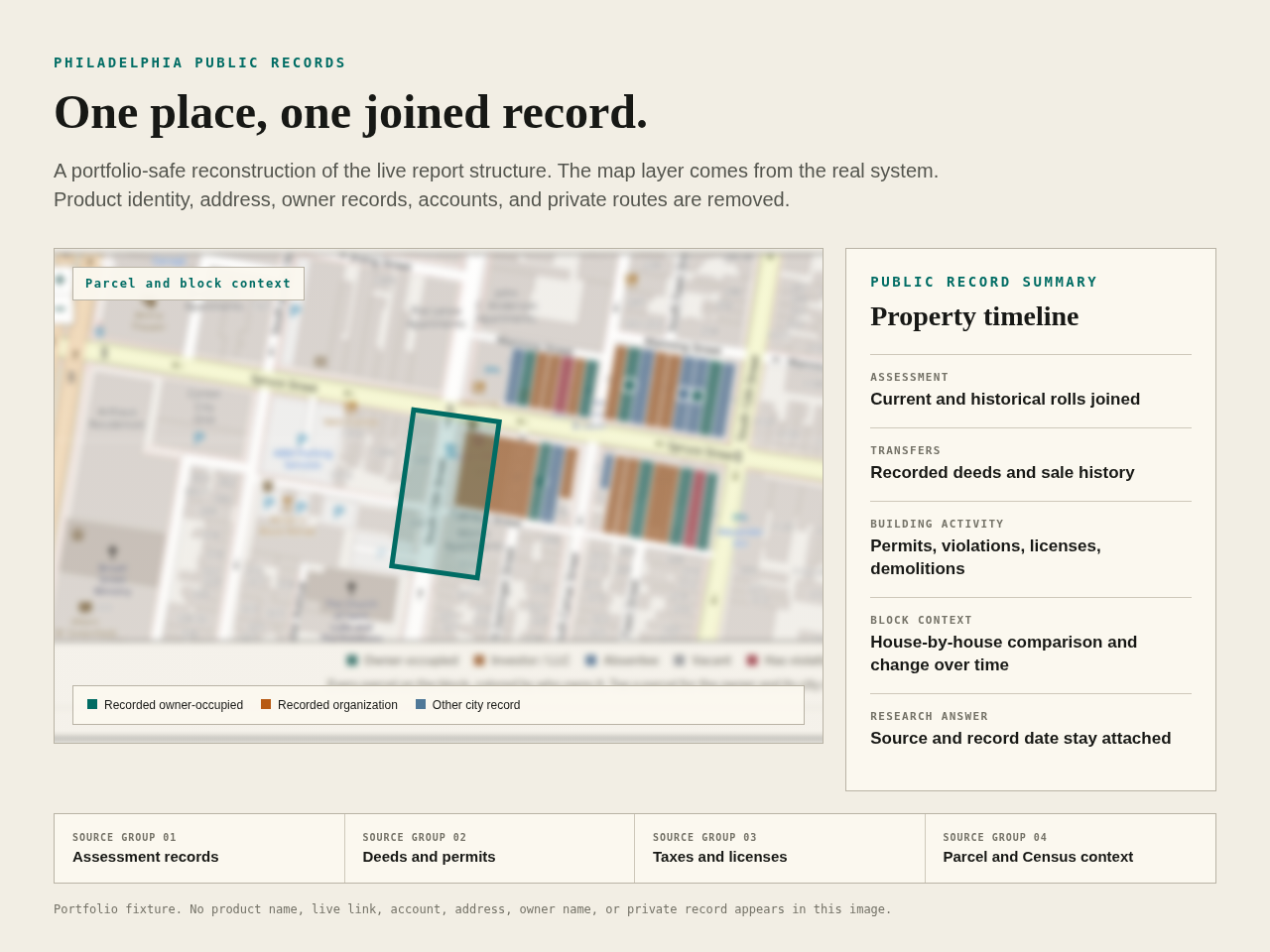The width and height of the screenshot is (1270, 952).
Task: Click the Portfolio fixture footer note
Action: [473, 909]
